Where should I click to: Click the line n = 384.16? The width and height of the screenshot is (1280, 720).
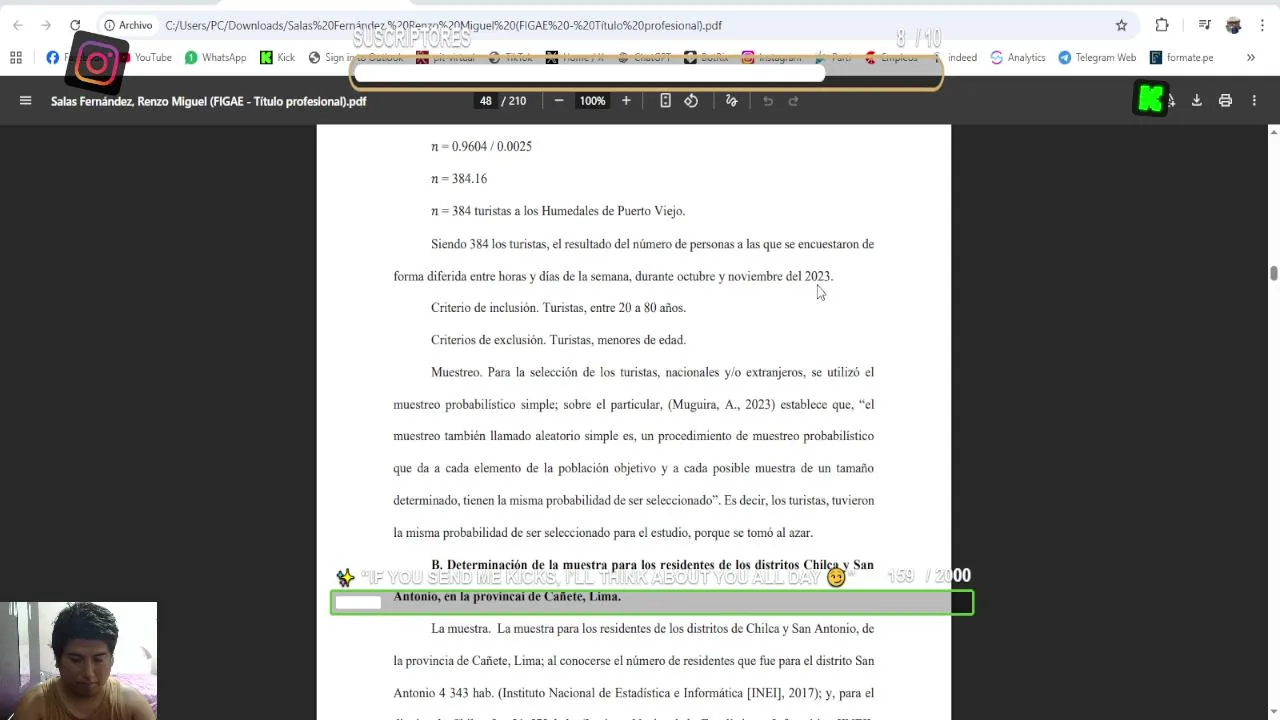[459, 179]
